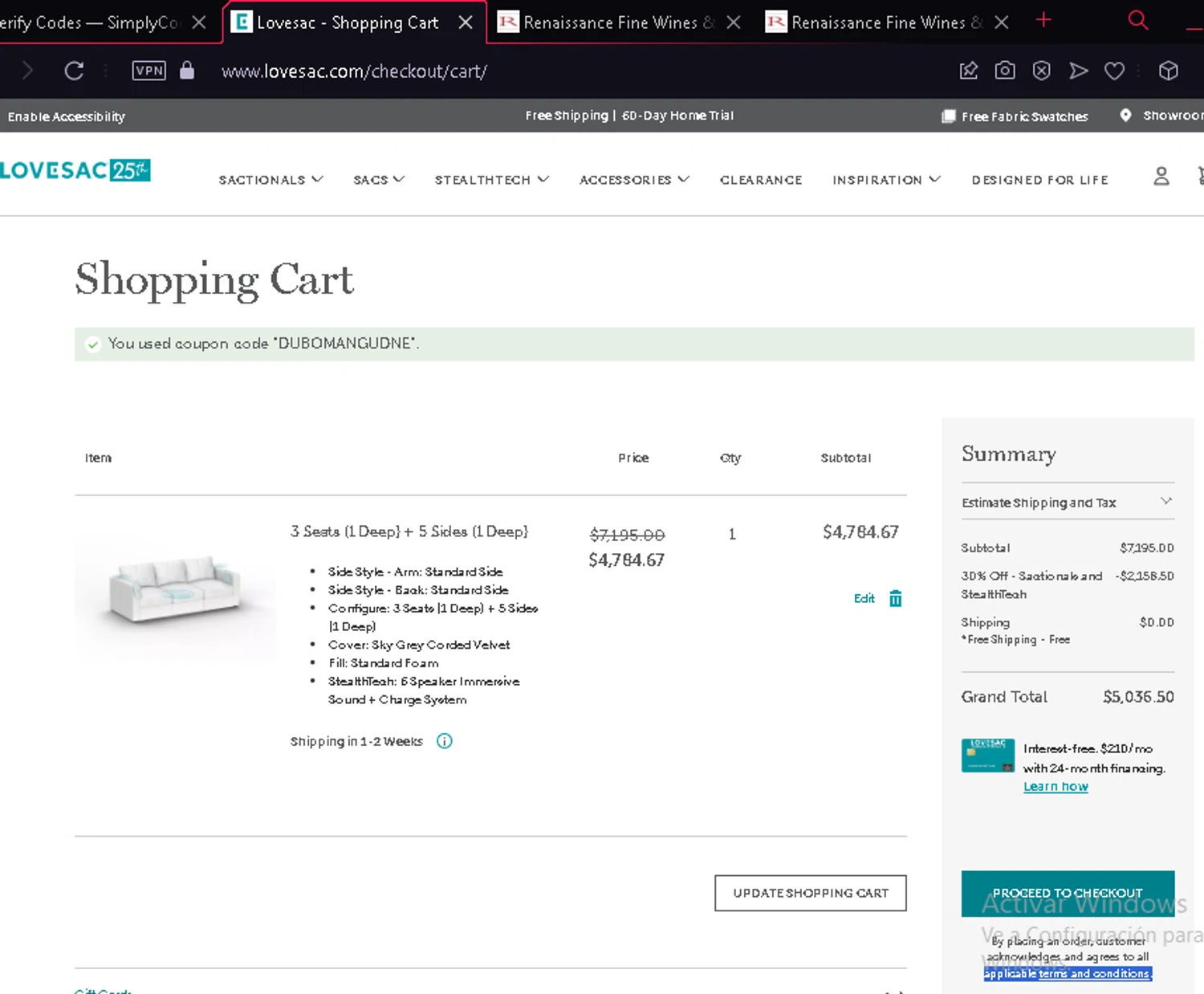Click the edit page pencil icon in toolbar
1204x994 pixels.
(x=969, y=71)
